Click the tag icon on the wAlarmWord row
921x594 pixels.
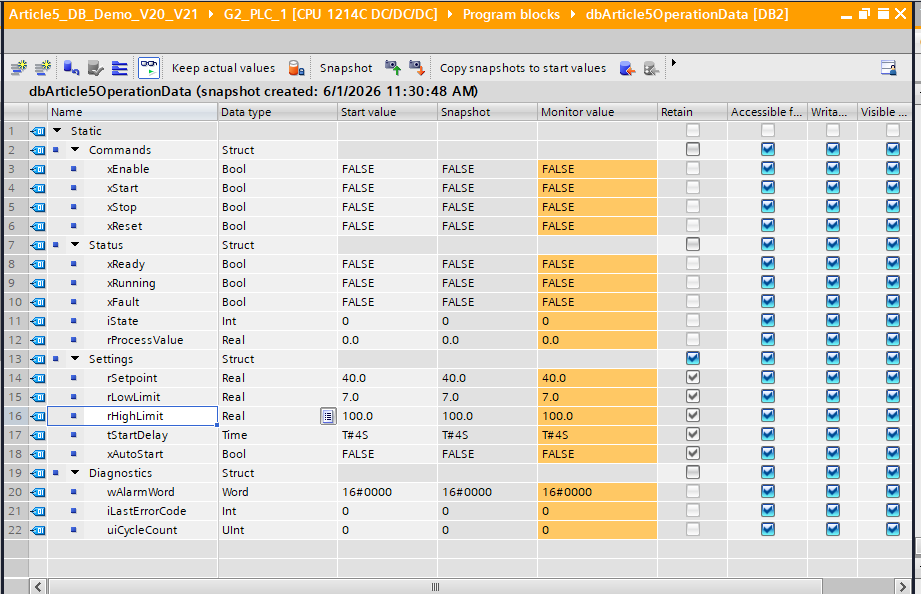pos(38,492)
